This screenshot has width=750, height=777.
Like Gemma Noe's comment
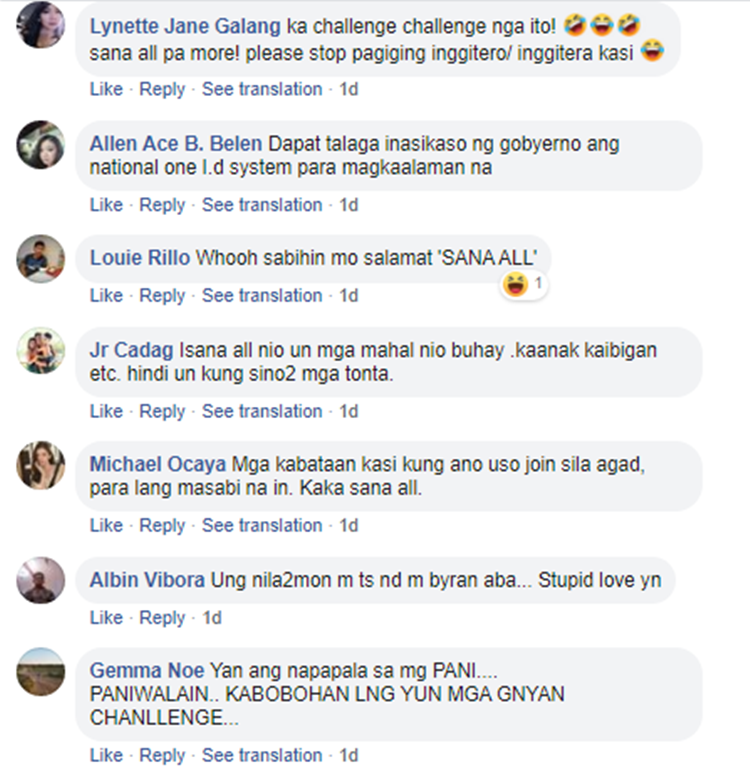[106, 755]
